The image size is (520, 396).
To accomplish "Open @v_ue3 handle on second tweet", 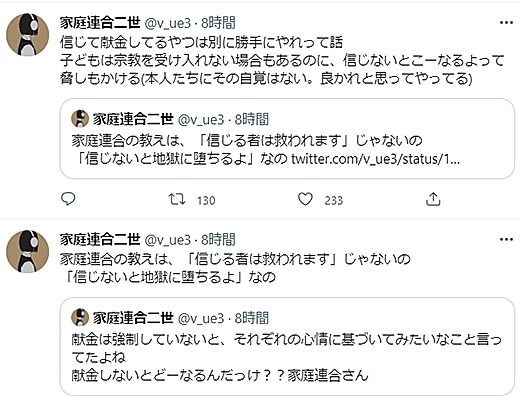I will pyautogui.click(x=168, y=240).
